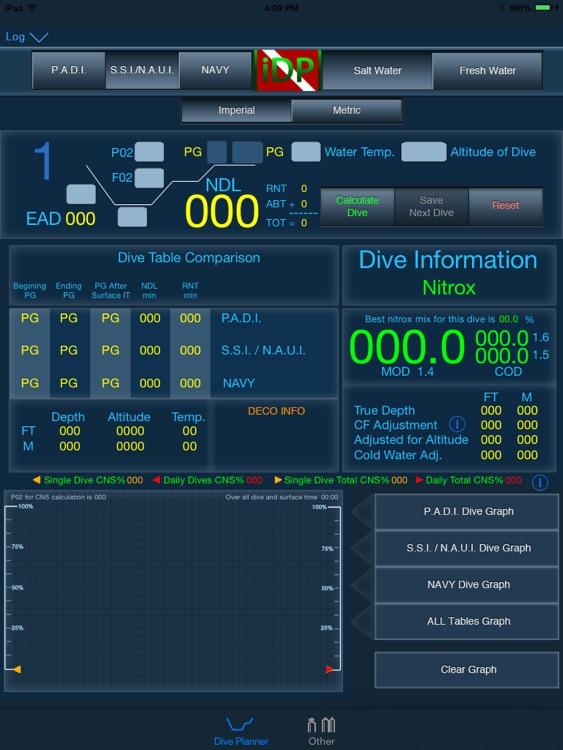Tap orange Single Dive Total CNS% arrow
The width and height of the screenshot is (563, 750).
(x=277, y=480)
